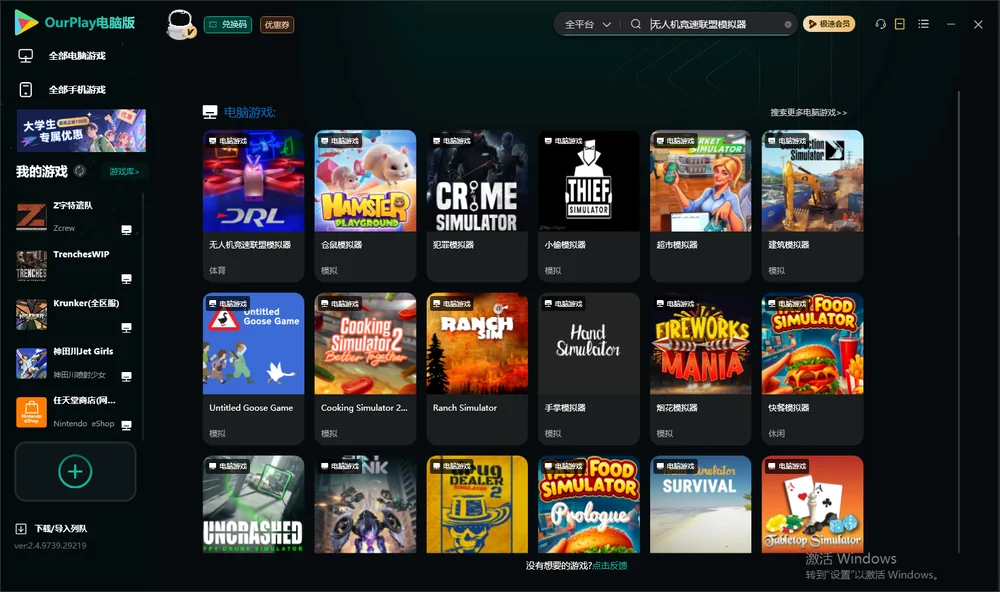Open the robot mech game card
1000x592 pixels.
point(365,504)
